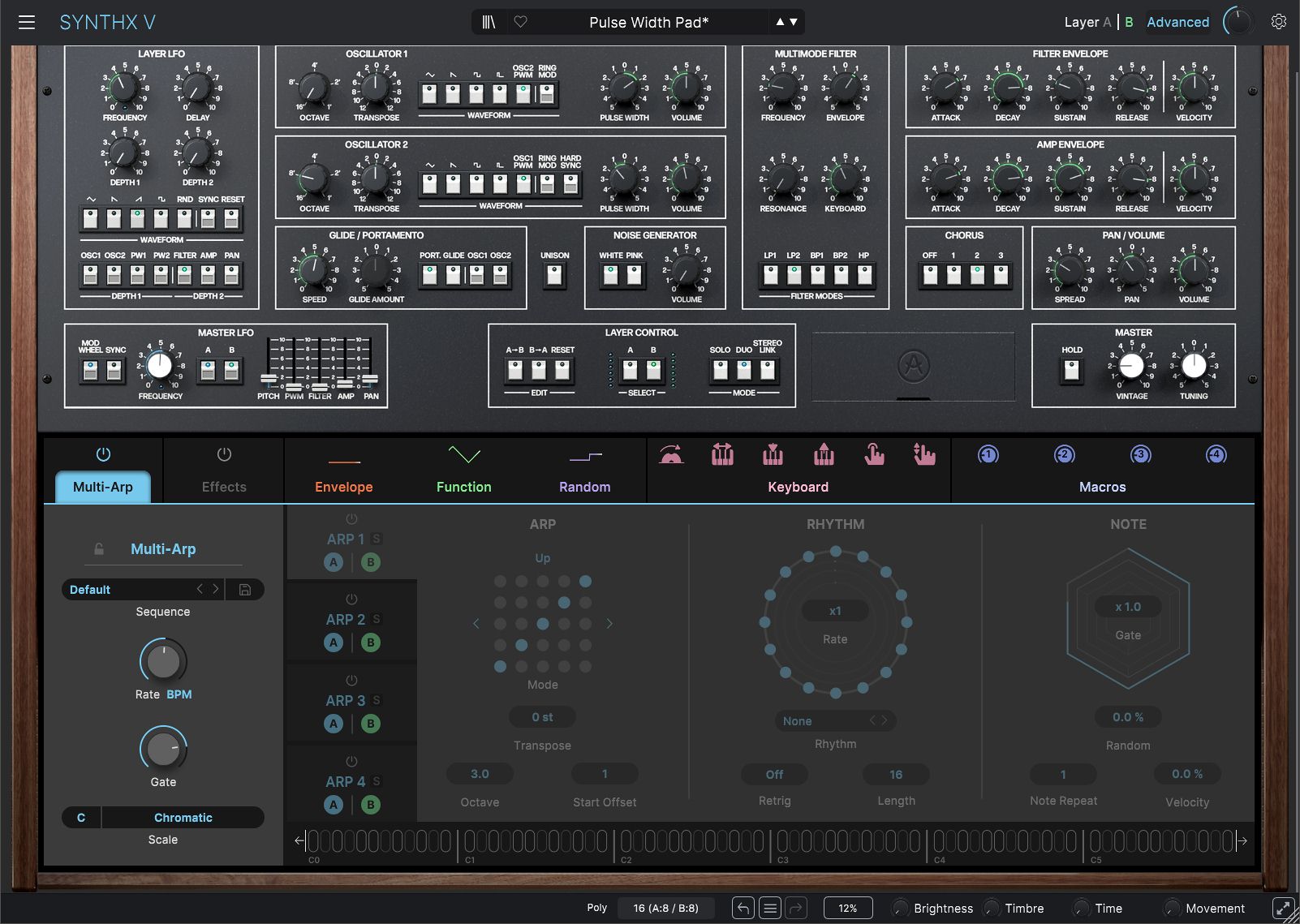Toggle the Multi-Arp power icon
1300x924 pixels.
(x=103, y=454)
